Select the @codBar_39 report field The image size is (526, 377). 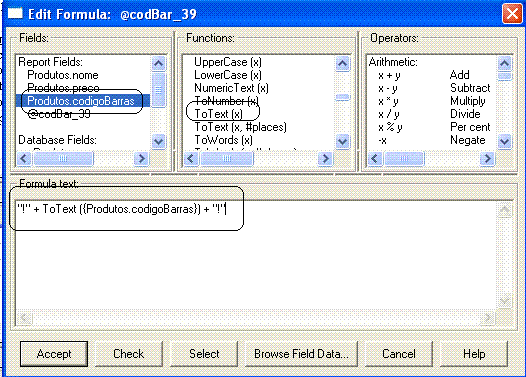tap(59, 114)
